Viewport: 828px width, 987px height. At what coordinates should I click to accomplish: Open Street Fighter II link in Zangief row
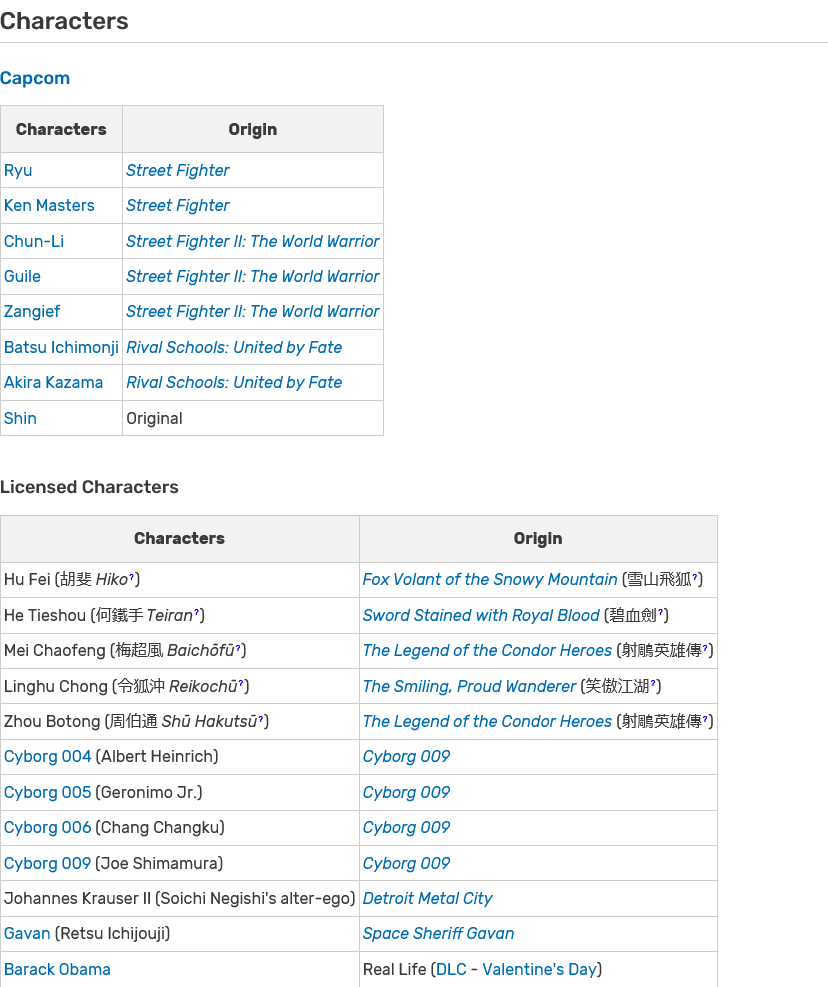[x=253, y=312]
